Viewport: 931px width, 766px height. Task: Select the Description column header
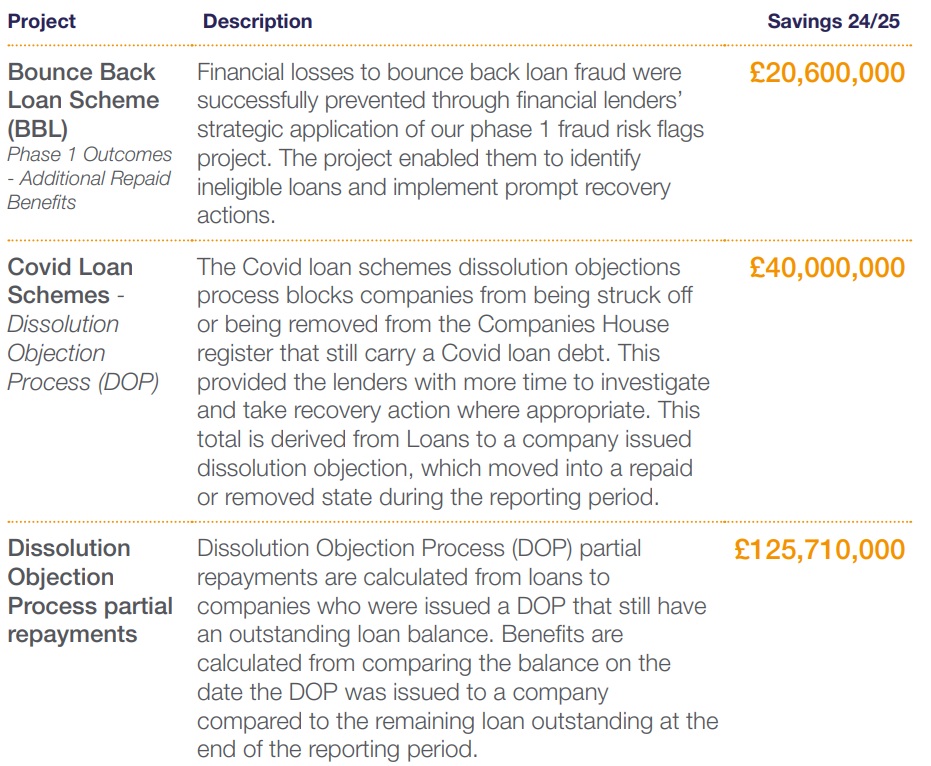pyautogui.click(x=257, y=21)
